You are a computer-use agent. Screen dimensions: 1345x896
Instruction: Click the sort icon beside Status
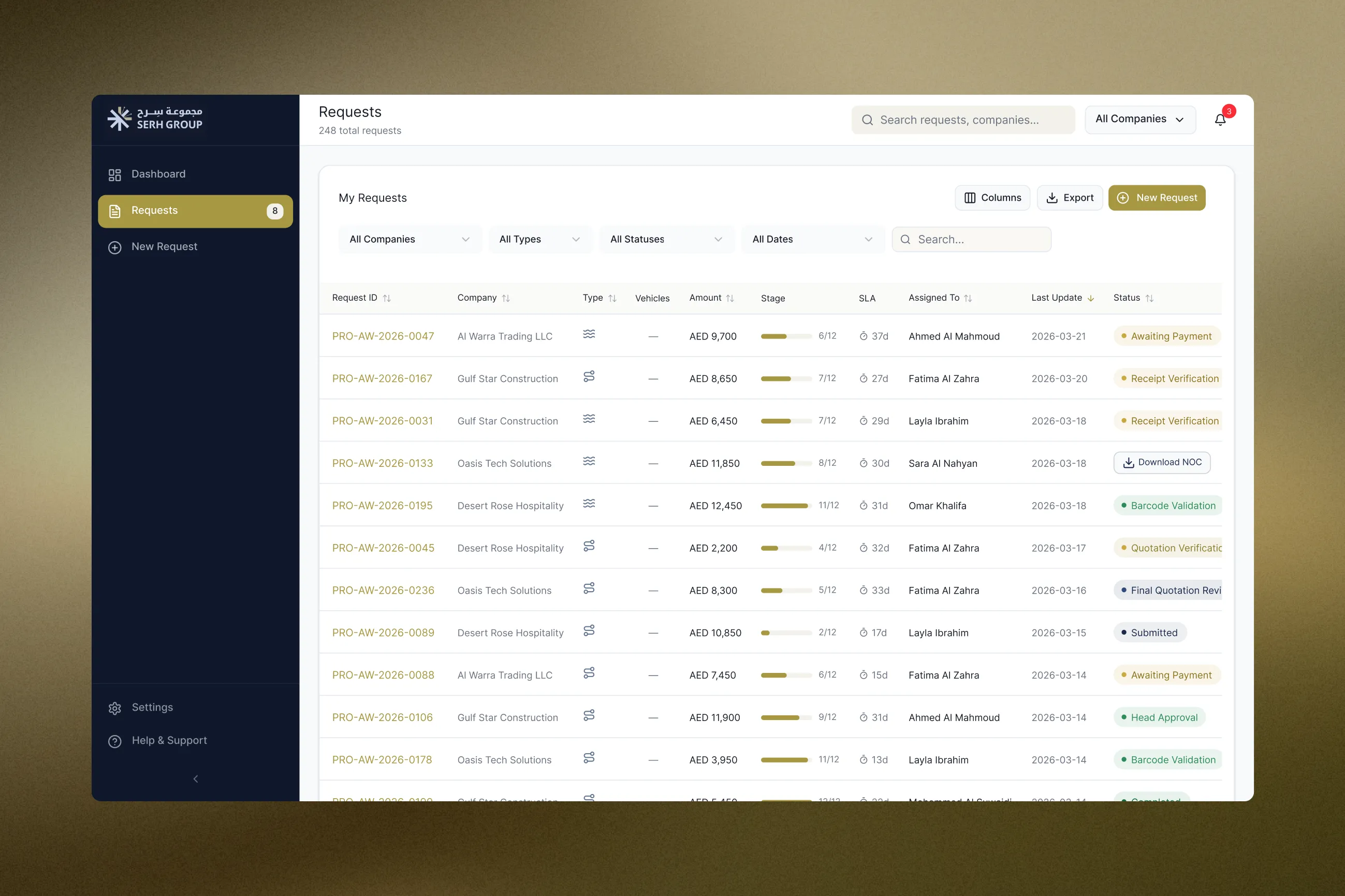click(1150, 298)
